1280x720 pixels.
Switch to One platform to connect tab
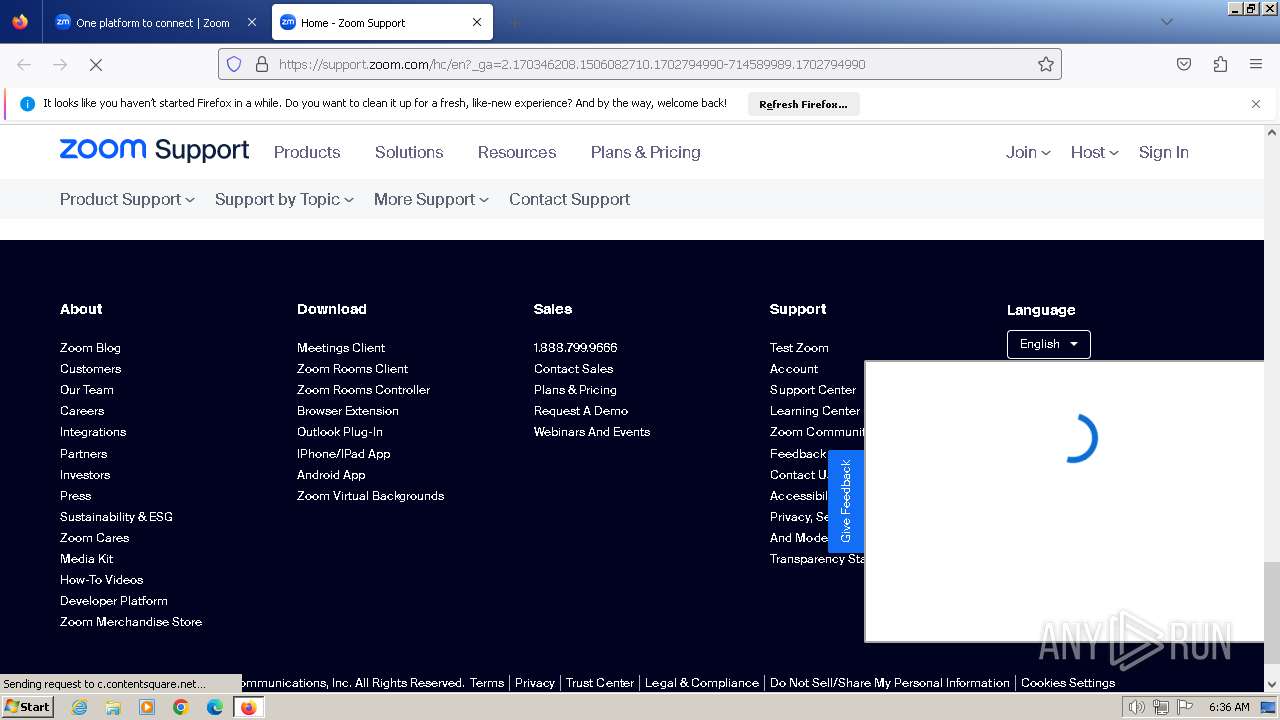pyautogui.click(x=155, y=22)
